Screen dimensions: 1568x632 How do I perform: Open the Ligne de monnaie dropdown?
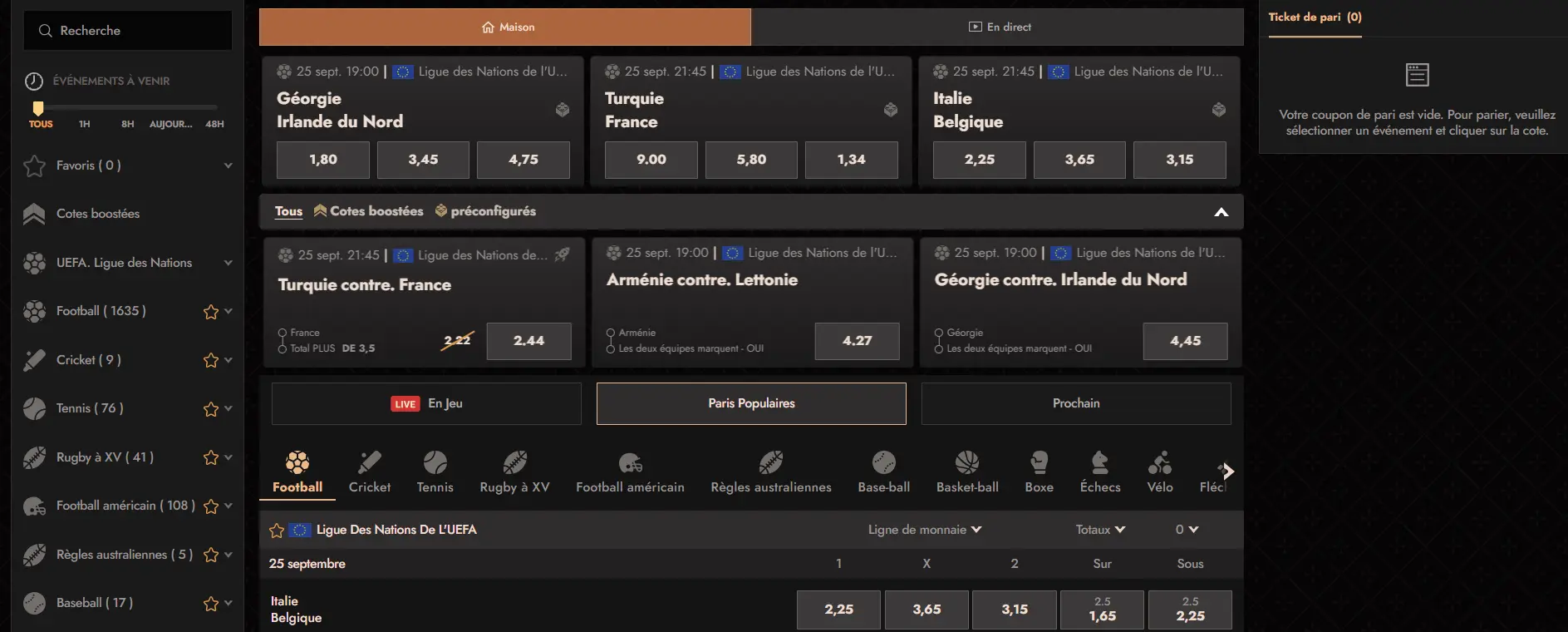(925, 530)
